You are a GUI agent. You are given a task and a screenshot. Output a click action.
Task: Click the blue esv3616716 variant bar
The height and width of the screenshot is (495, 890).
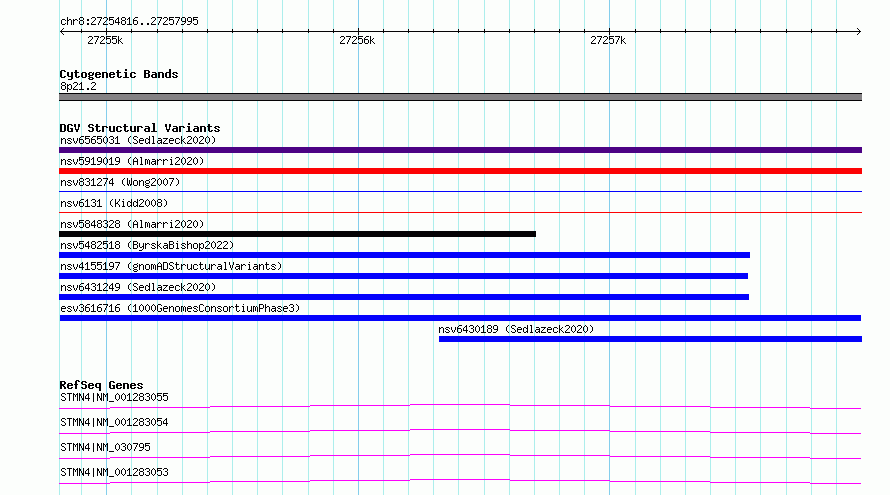460,318
